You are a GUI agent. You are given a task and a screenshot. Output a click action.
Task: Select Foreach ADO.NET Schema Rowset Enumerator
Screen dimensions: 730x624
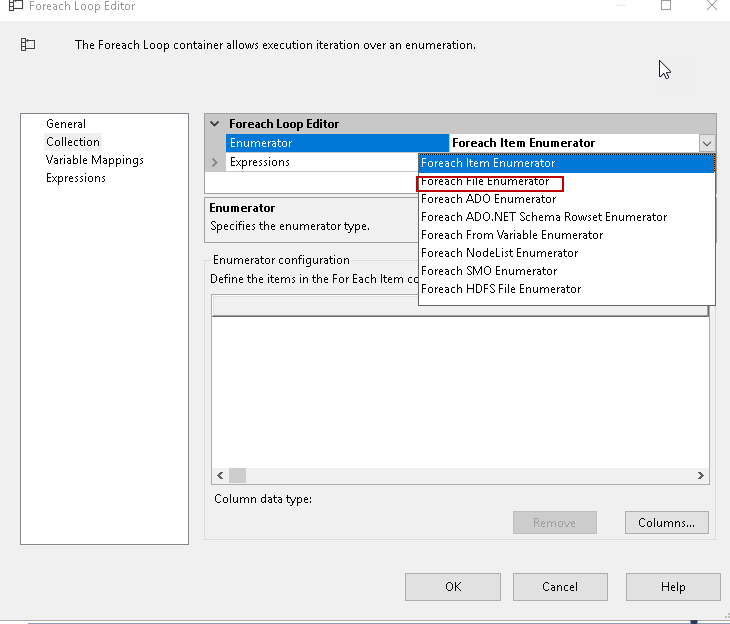544,217
